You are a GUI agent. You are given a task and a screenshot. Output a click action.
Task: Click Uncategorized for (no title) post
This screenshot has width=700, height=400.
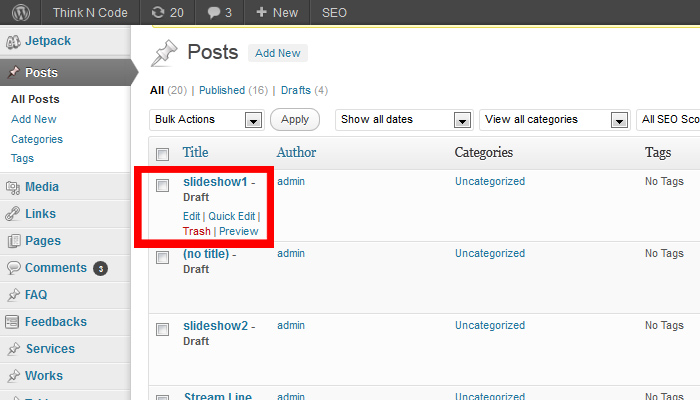[x=490, y=253]
